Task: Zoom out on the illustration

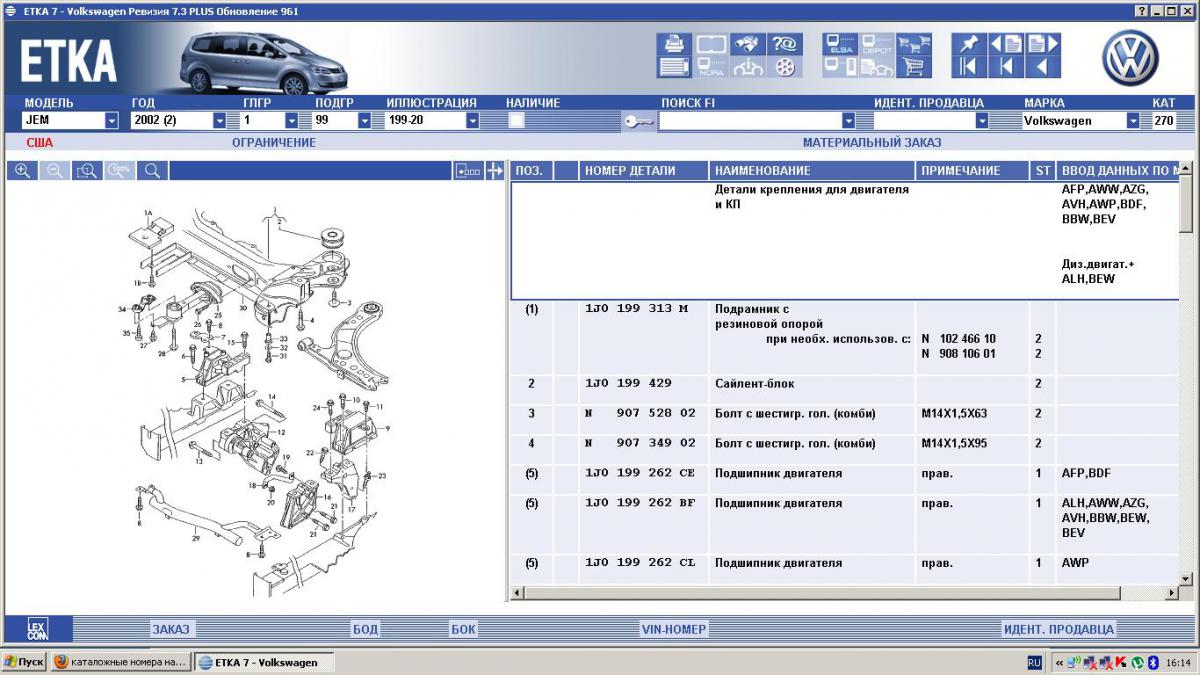Action: click(x=55, y=171)
